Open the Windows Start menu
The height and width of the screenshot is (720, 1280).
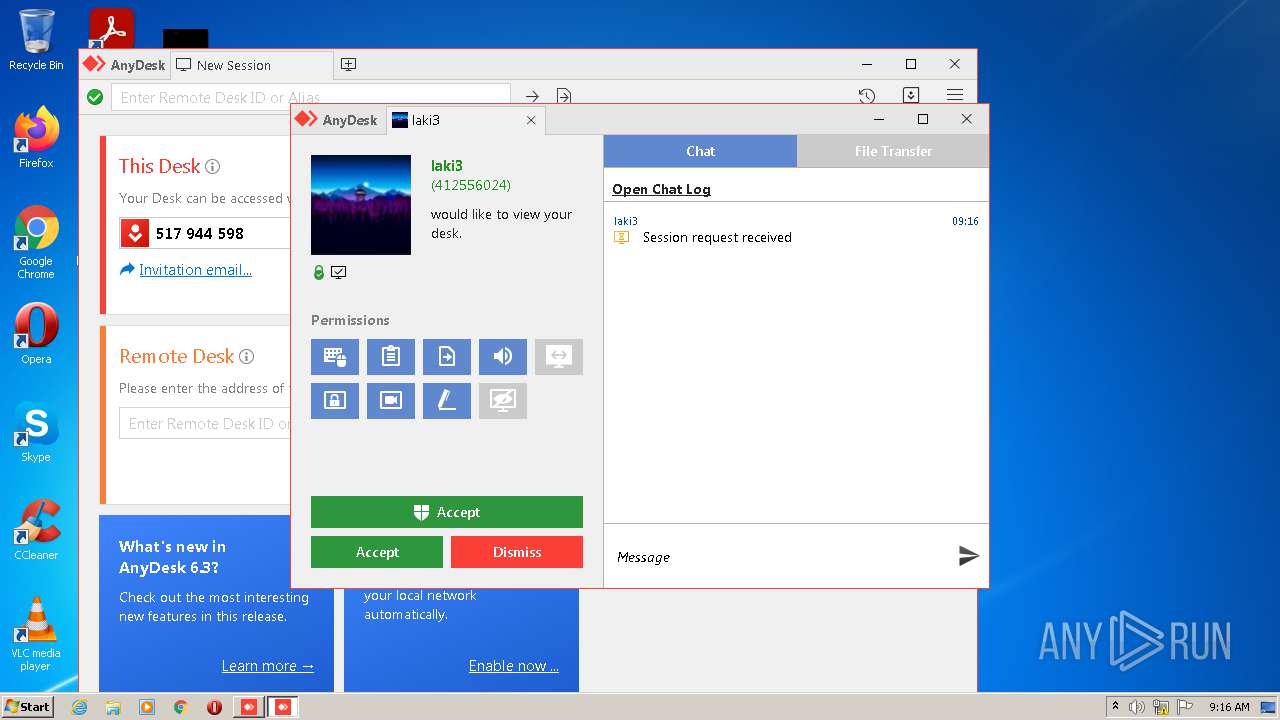[x=28, y=706]
